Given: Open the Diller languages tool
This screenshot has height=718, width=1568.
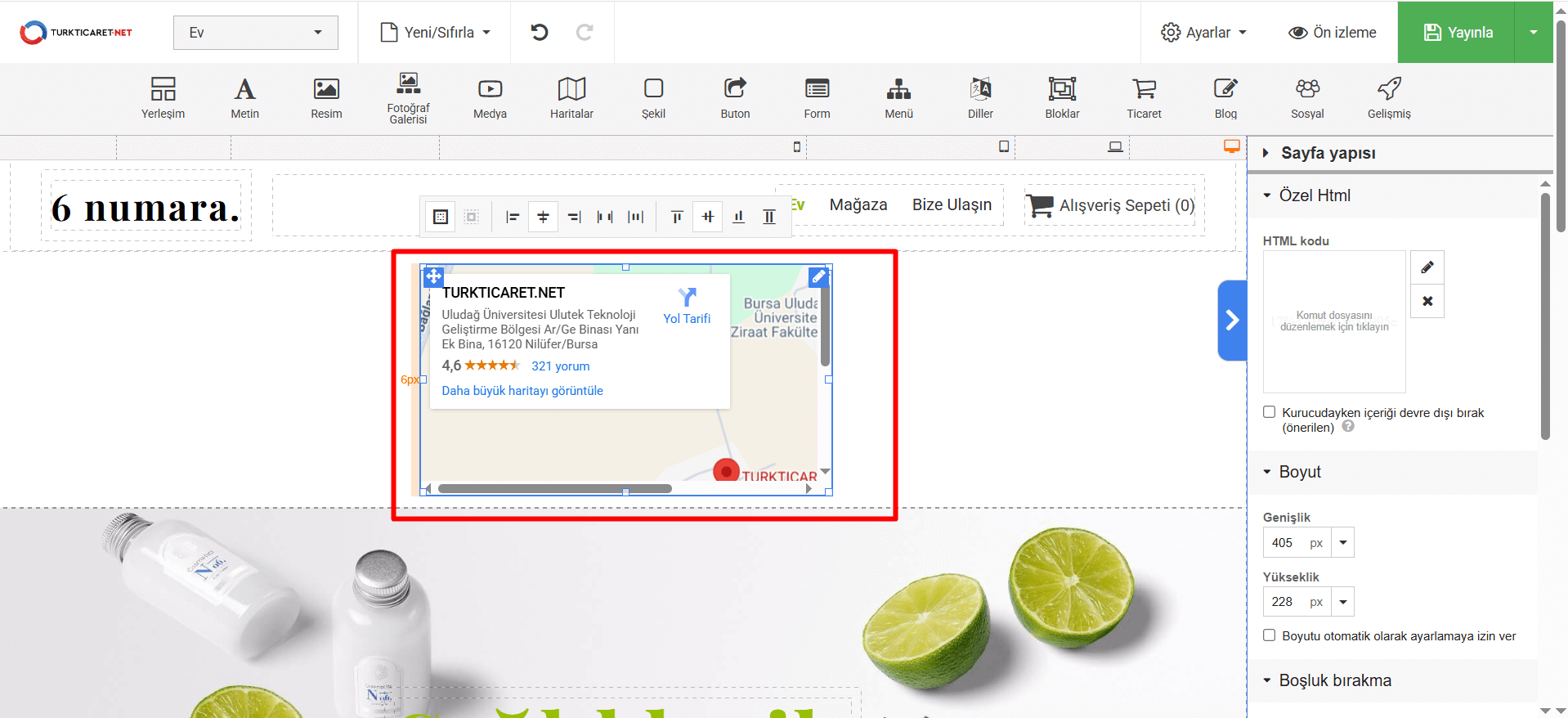Looking at the screenshot, I should [980, 98].
